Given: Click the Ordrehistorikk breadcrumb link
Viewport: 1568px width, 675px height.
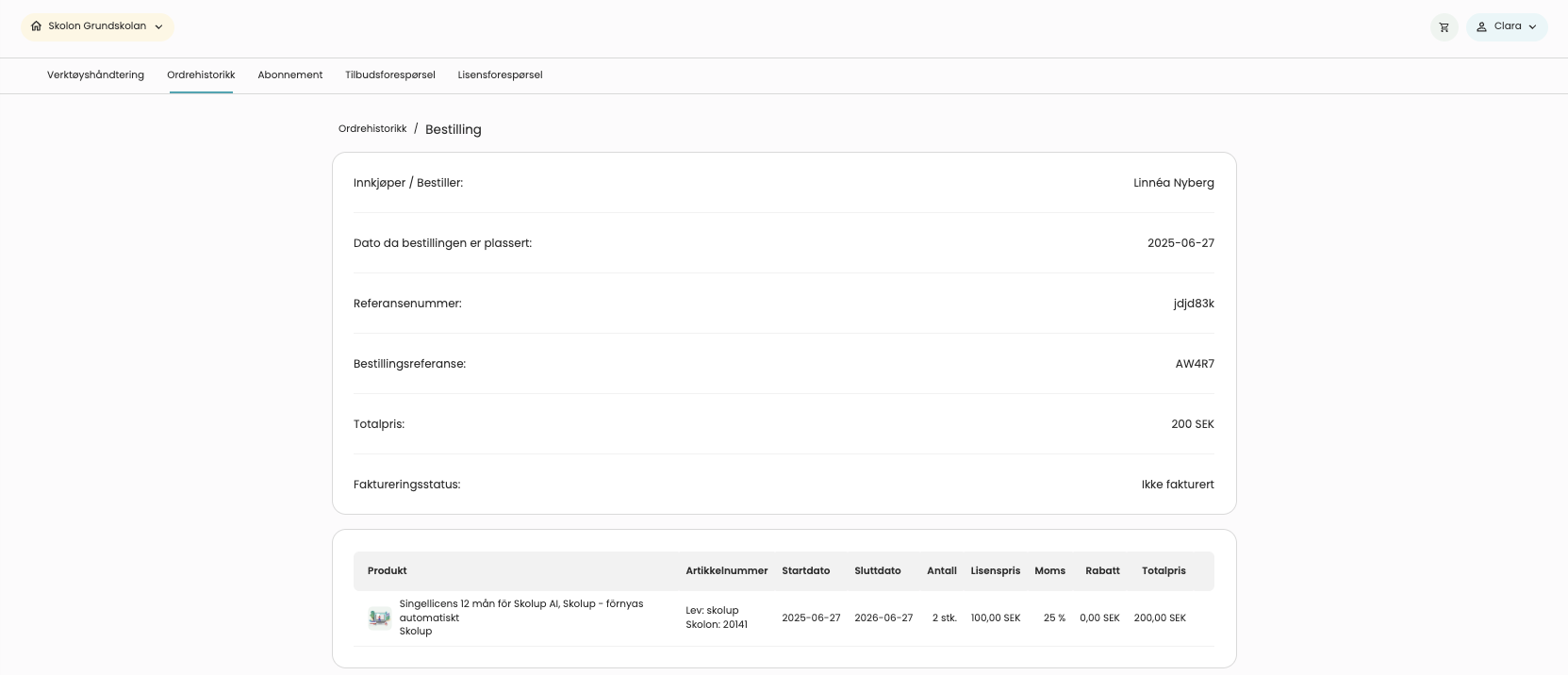Looking at the screenshot, I should (372, 129).
